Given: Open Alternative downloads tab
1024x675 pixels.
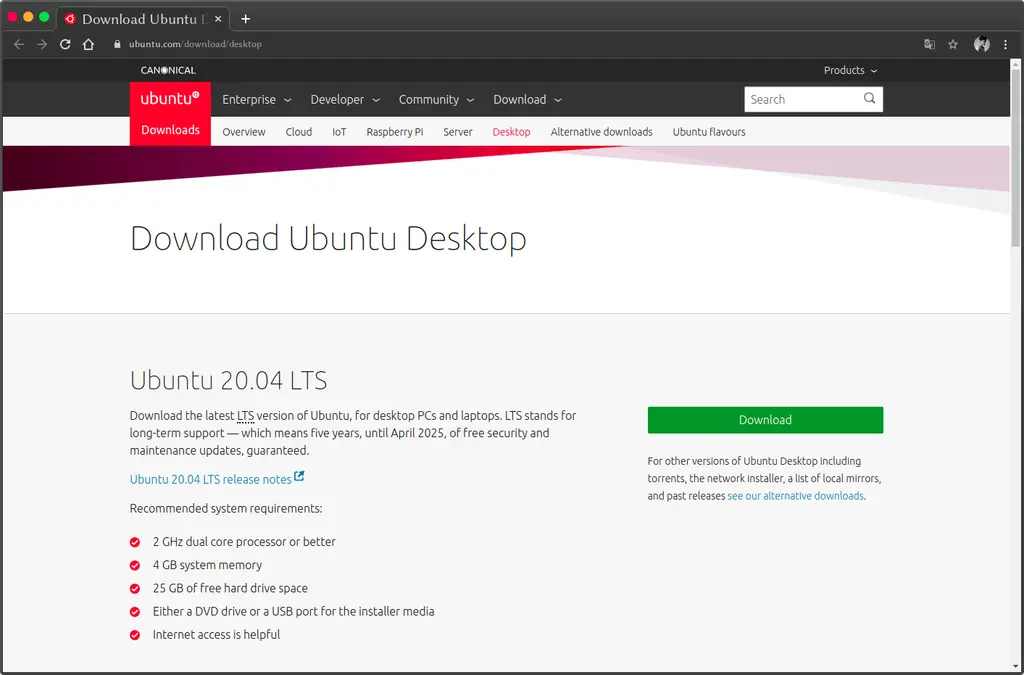Looking at the screenshot, I should pos(601,132).
